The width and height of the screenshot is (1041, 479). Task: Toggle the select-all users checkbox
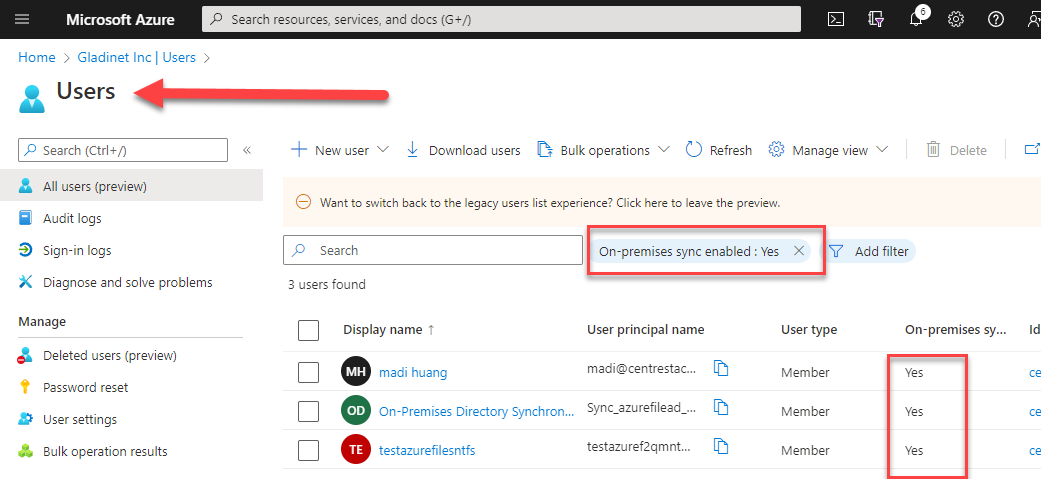click(309, 330)
